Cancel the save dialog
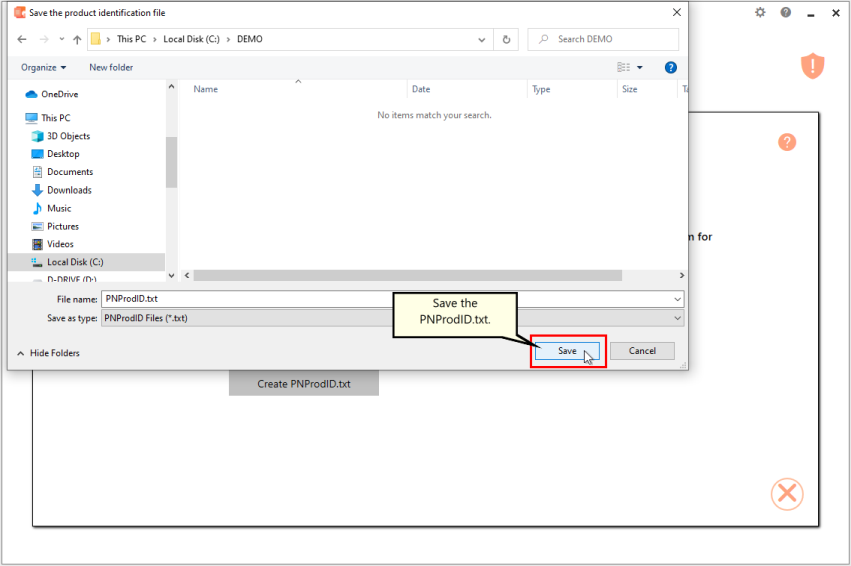Viewport: 851px width, 566px height. 642,351
